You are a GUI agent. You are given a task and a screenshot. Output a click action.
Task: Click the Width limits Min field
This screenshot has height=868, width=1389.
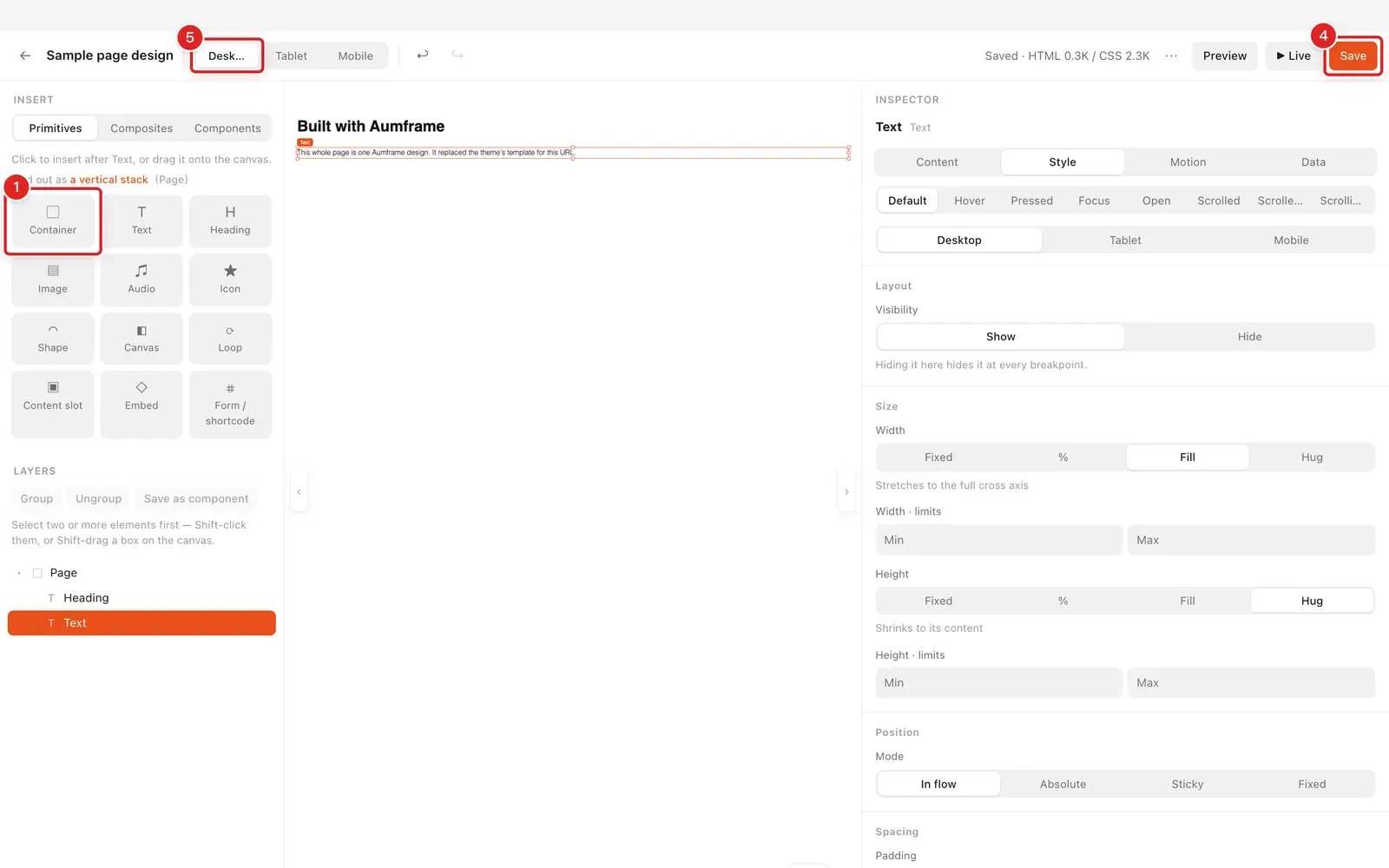[999, 540]
